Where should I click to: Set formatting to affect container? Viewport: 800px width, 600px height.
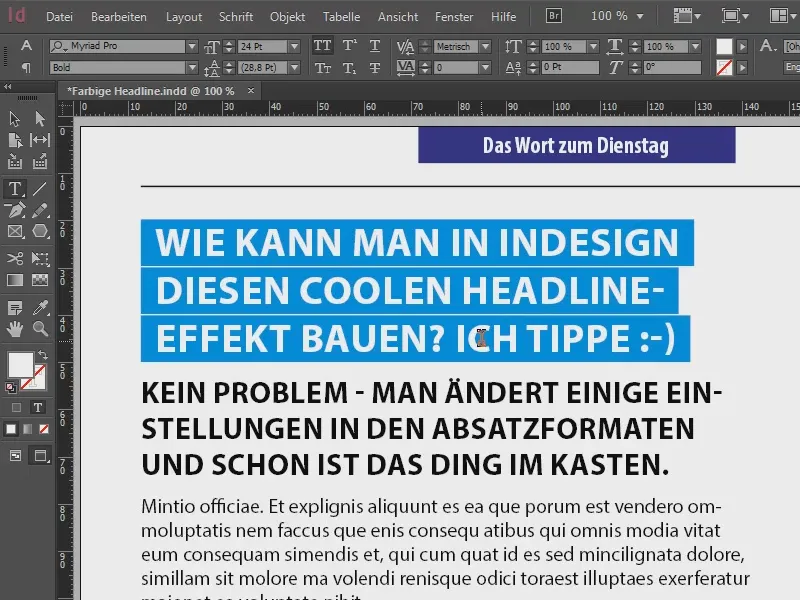pyautogui.click(x=16, y=408)
